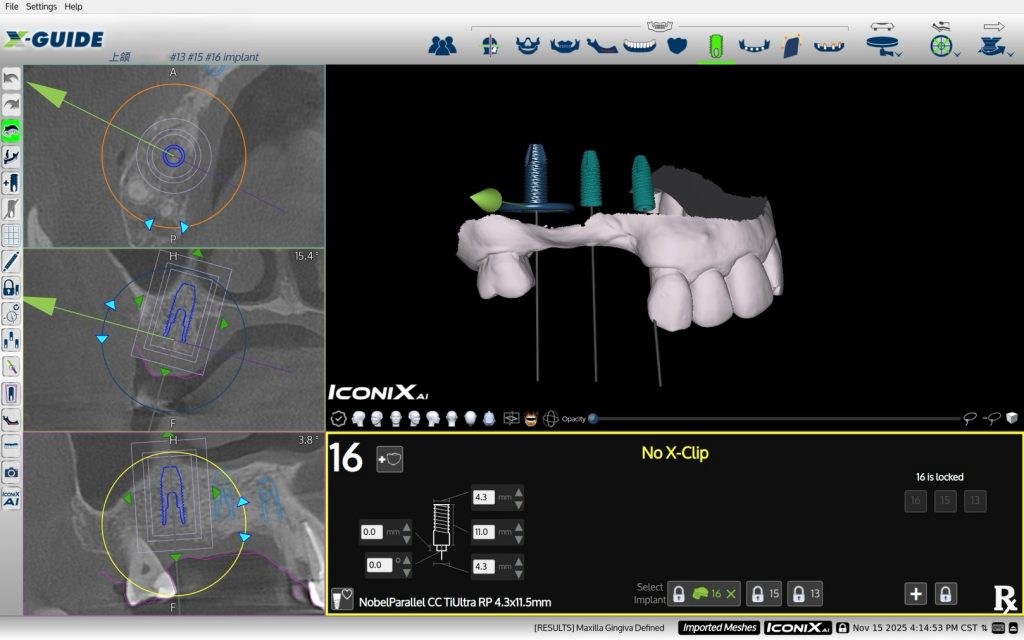The height and width of the screenshot is (640, 1024).
Task: Open the patients icon in top toolbar
Action: click(x=442, y=45)
